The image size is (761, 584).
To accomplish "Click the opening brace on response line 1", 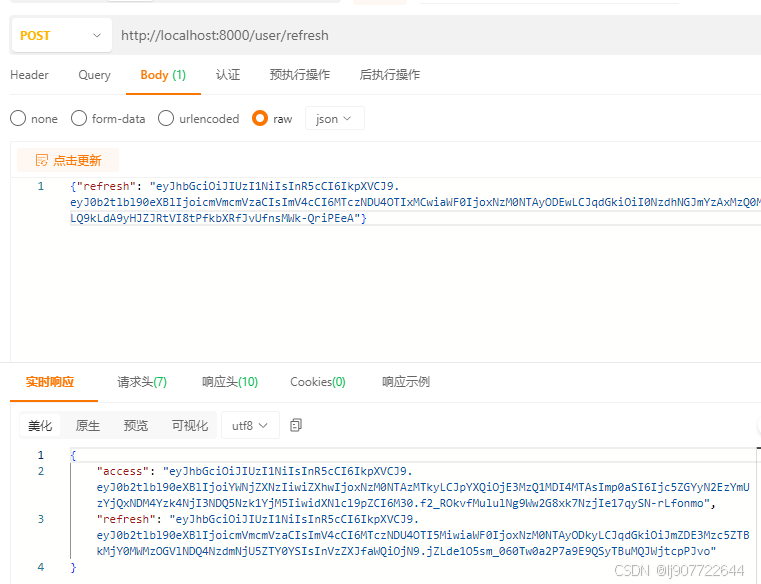I will coord(73,455).
